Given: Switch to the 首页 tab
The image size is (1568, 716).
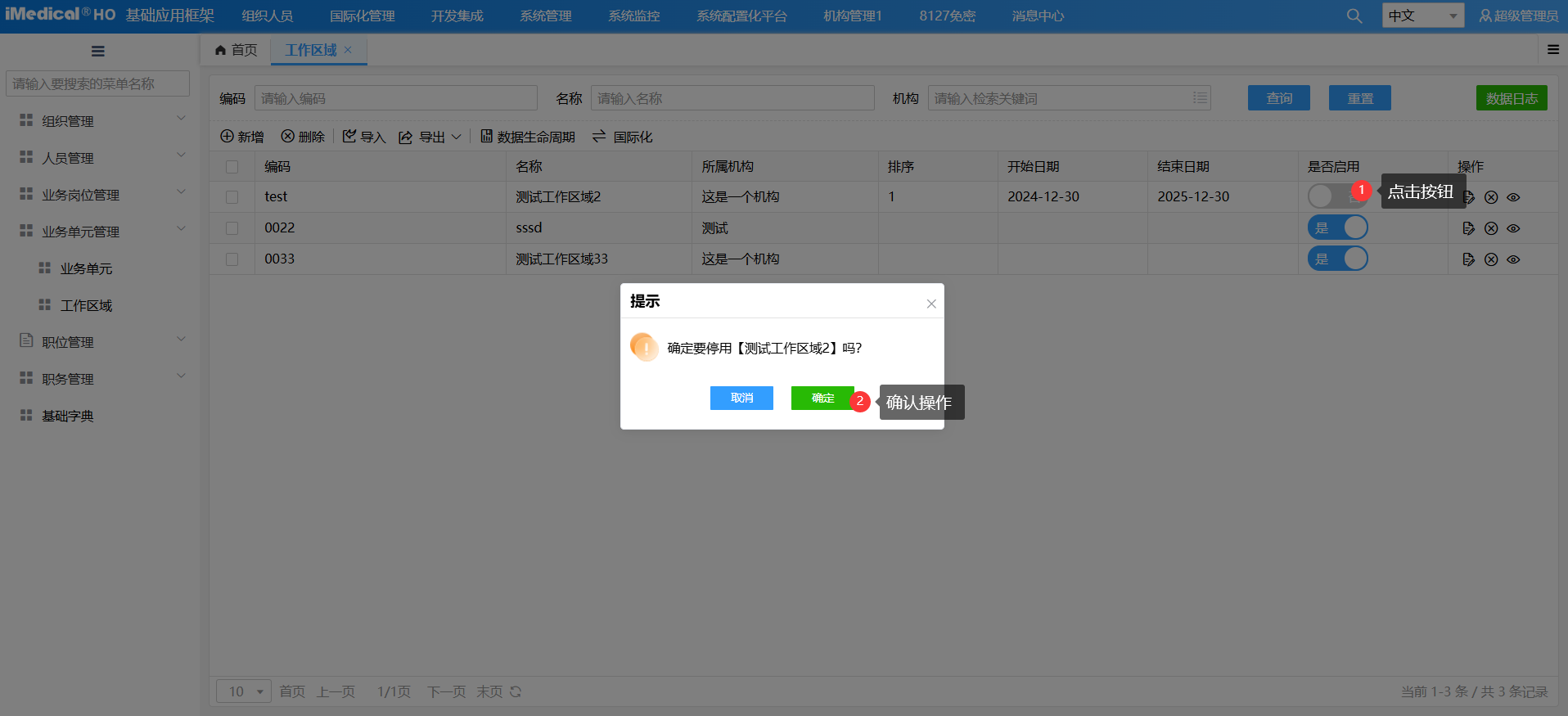Looking at the screenshot, I should coord(237,50).
